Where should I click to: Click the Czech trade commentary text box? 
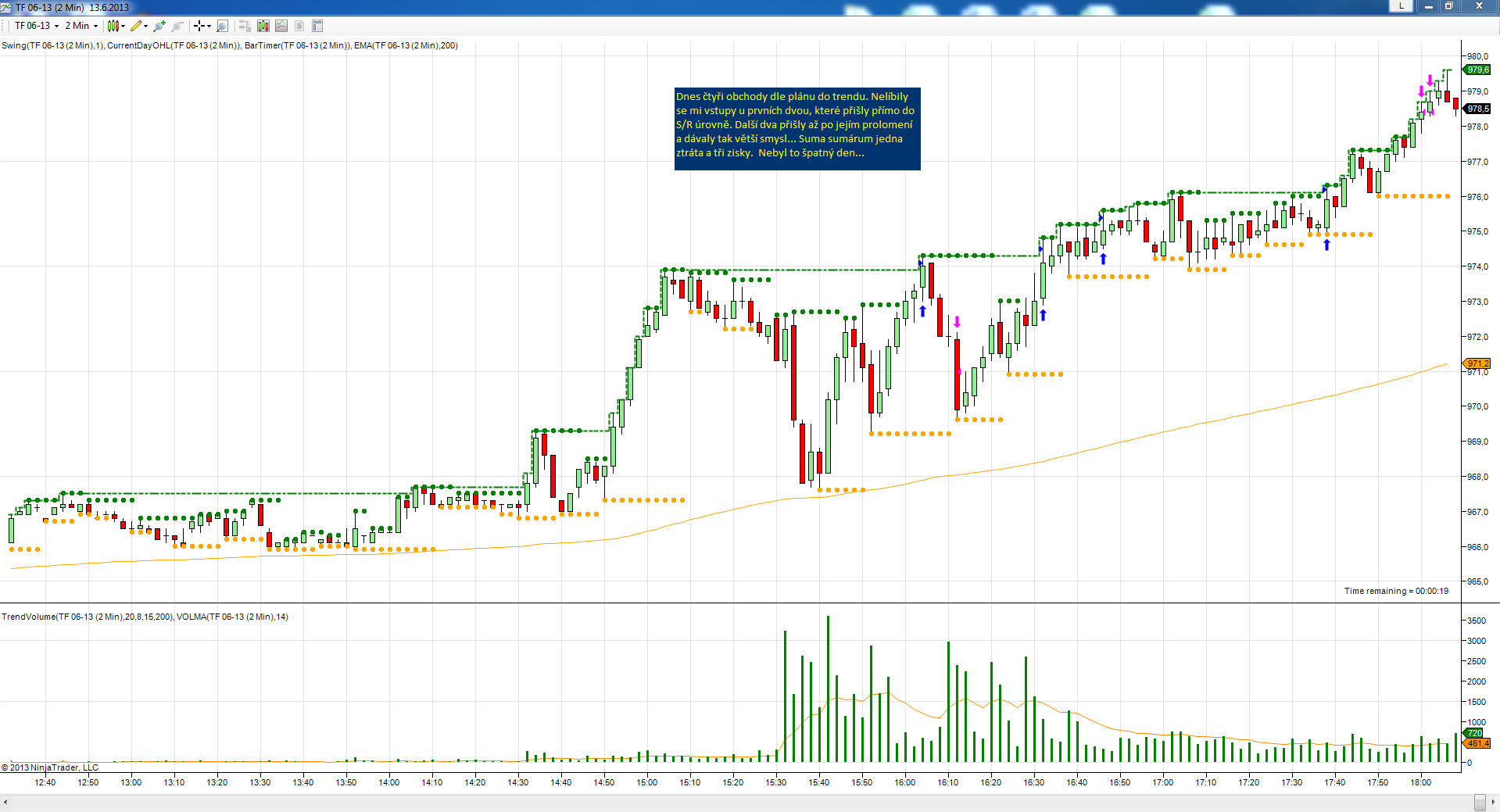pyautogui.click(x=797, y=128)
